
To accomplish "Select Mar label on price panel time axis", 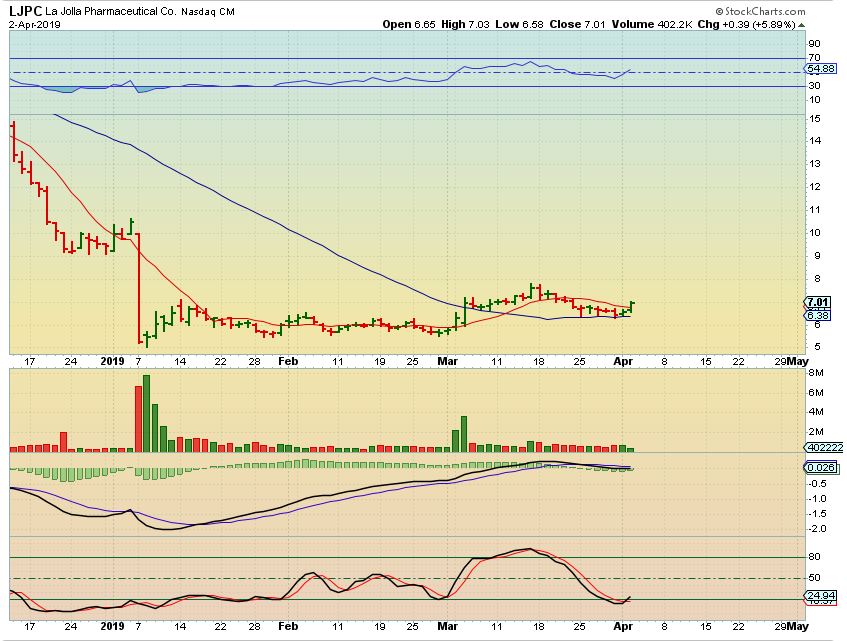I will point(448,361).
